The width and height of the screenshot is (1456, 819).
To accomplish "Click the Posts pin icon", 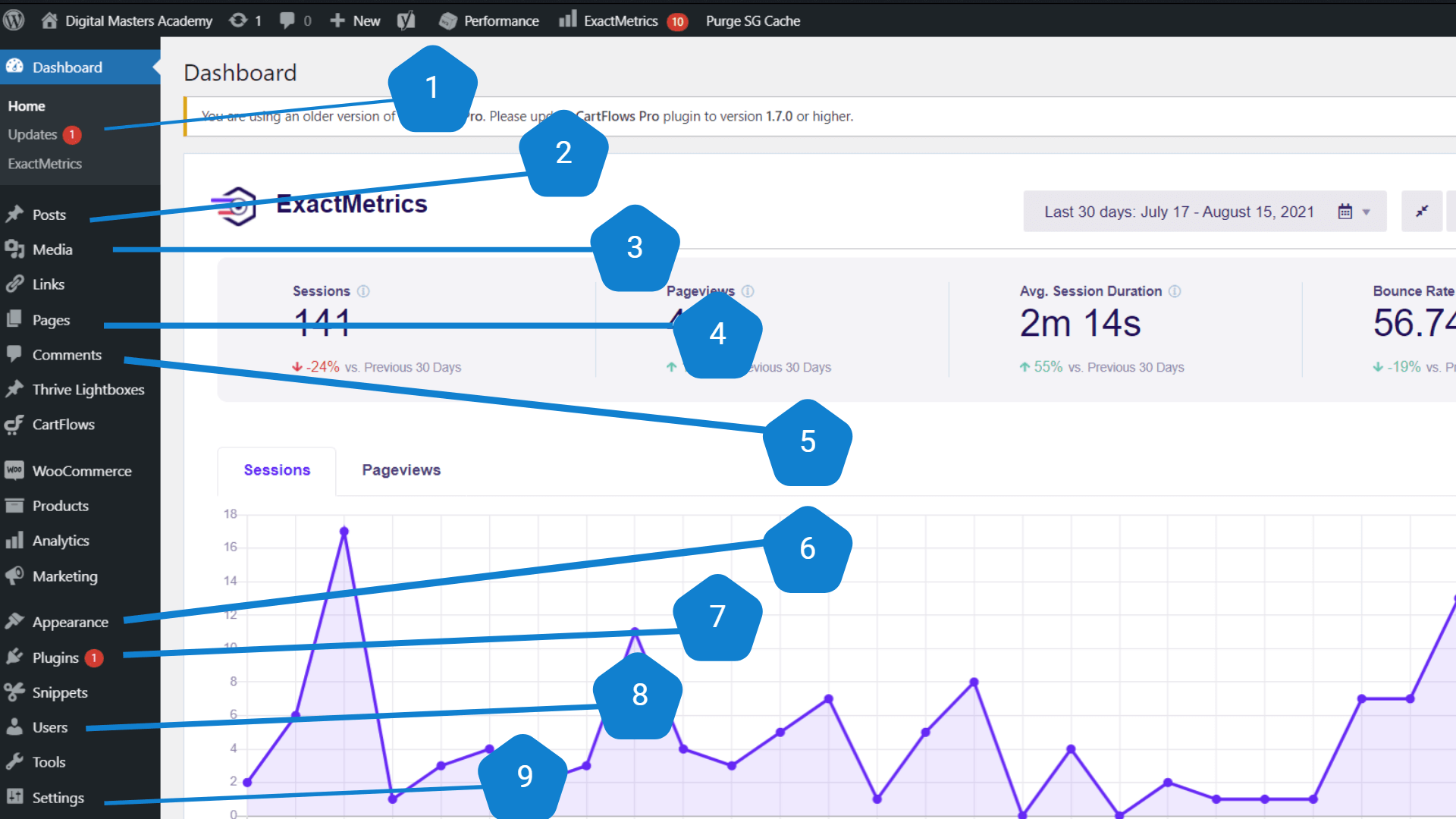I will (14, 214).
